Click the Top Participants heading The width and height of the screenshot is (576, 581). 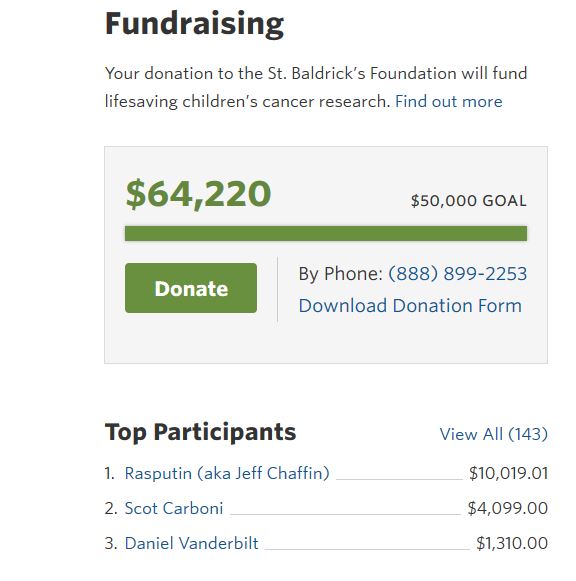(200, 432)
